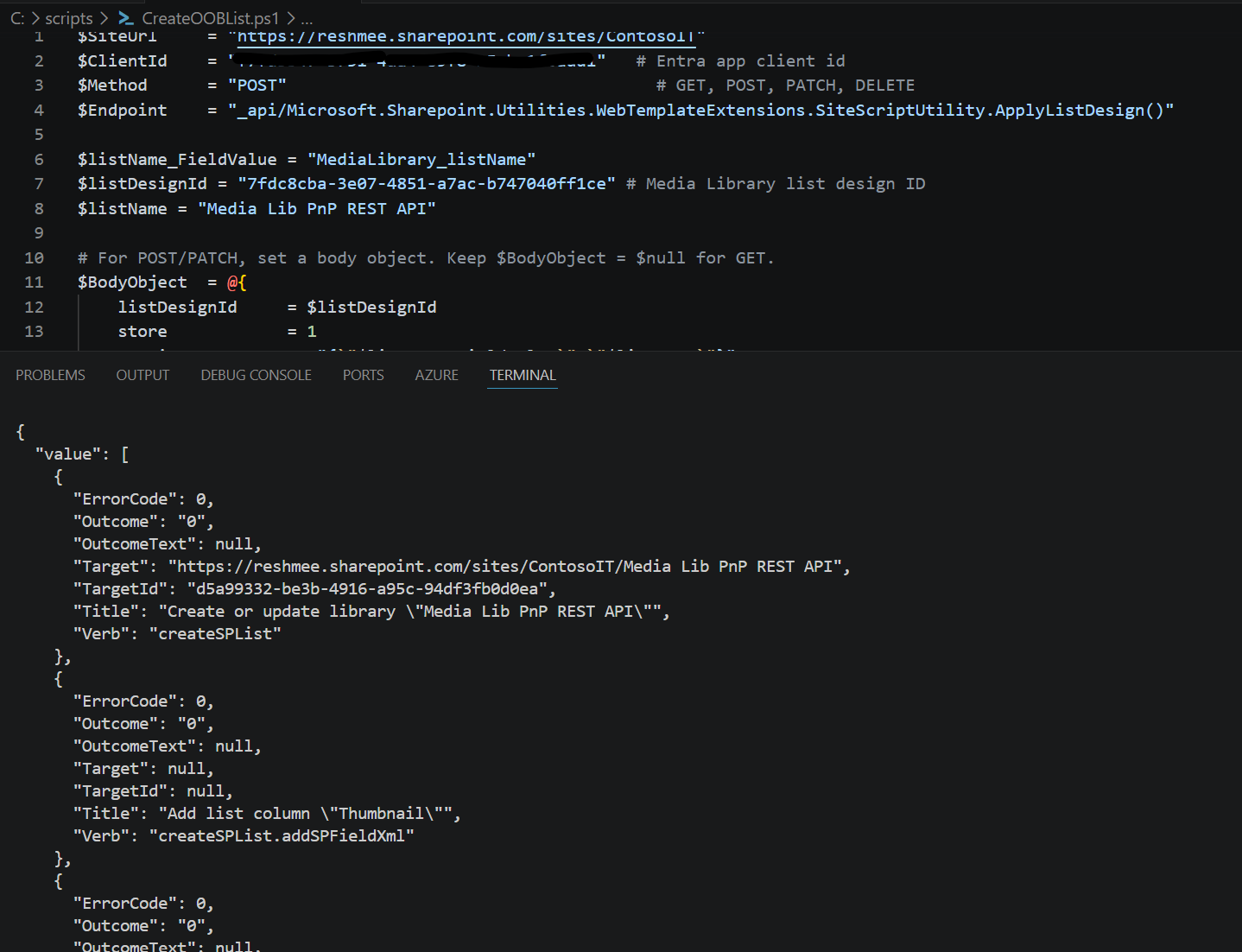Click the $Endpoint variable name
This screenshot has width=1242, height=952.
coord(122,111)
